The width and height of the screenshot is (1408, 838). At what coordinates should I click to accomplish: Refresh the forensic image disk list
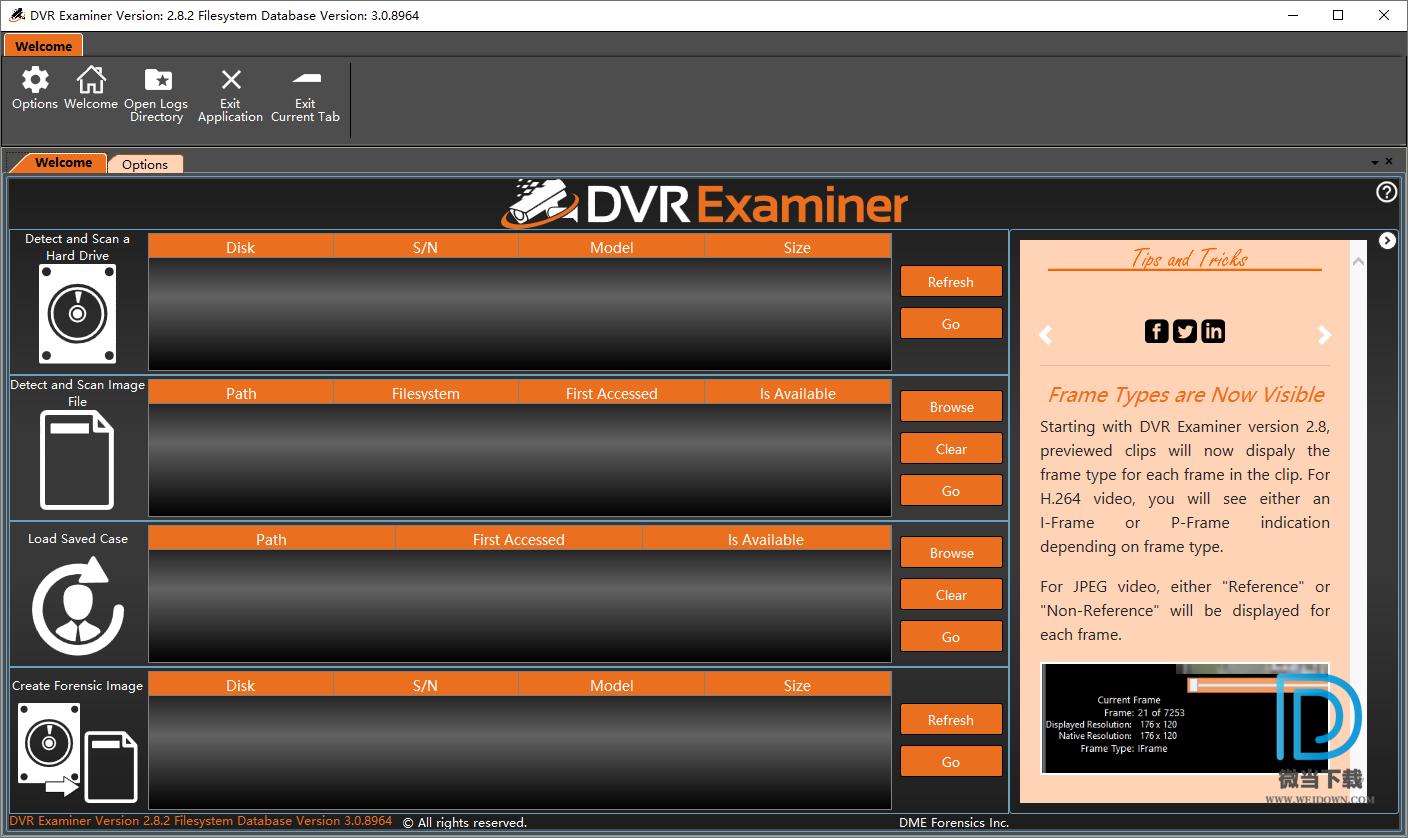pos(951,720)
